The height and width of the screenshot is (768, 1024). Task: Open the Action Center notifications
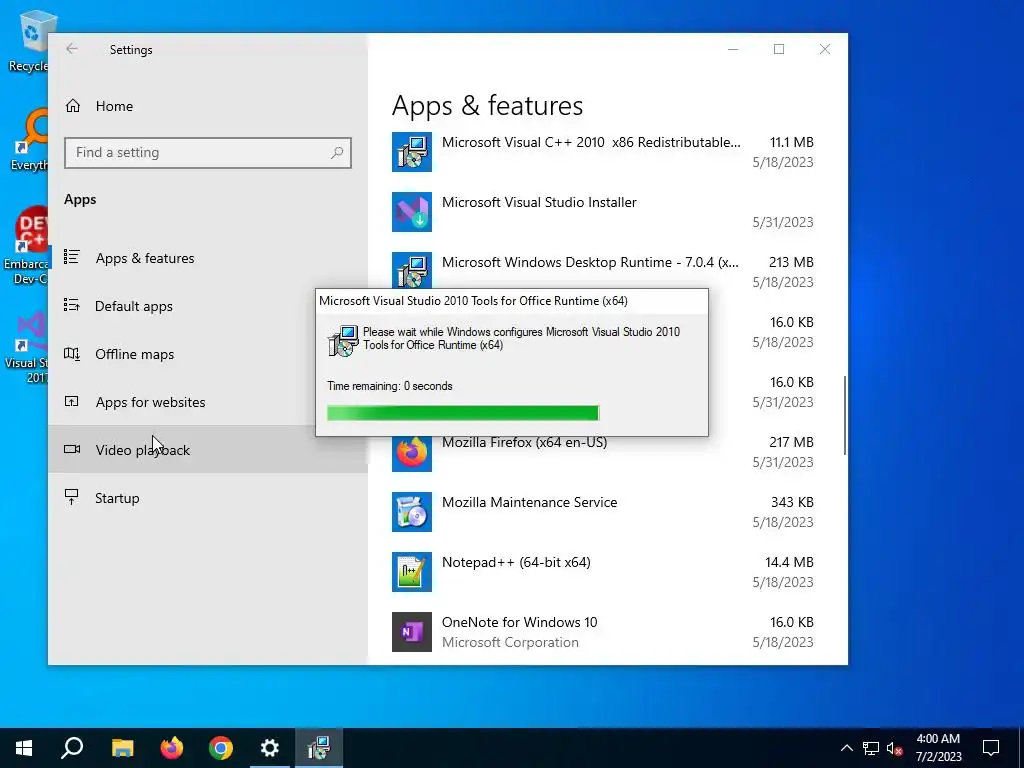(991, 748)
